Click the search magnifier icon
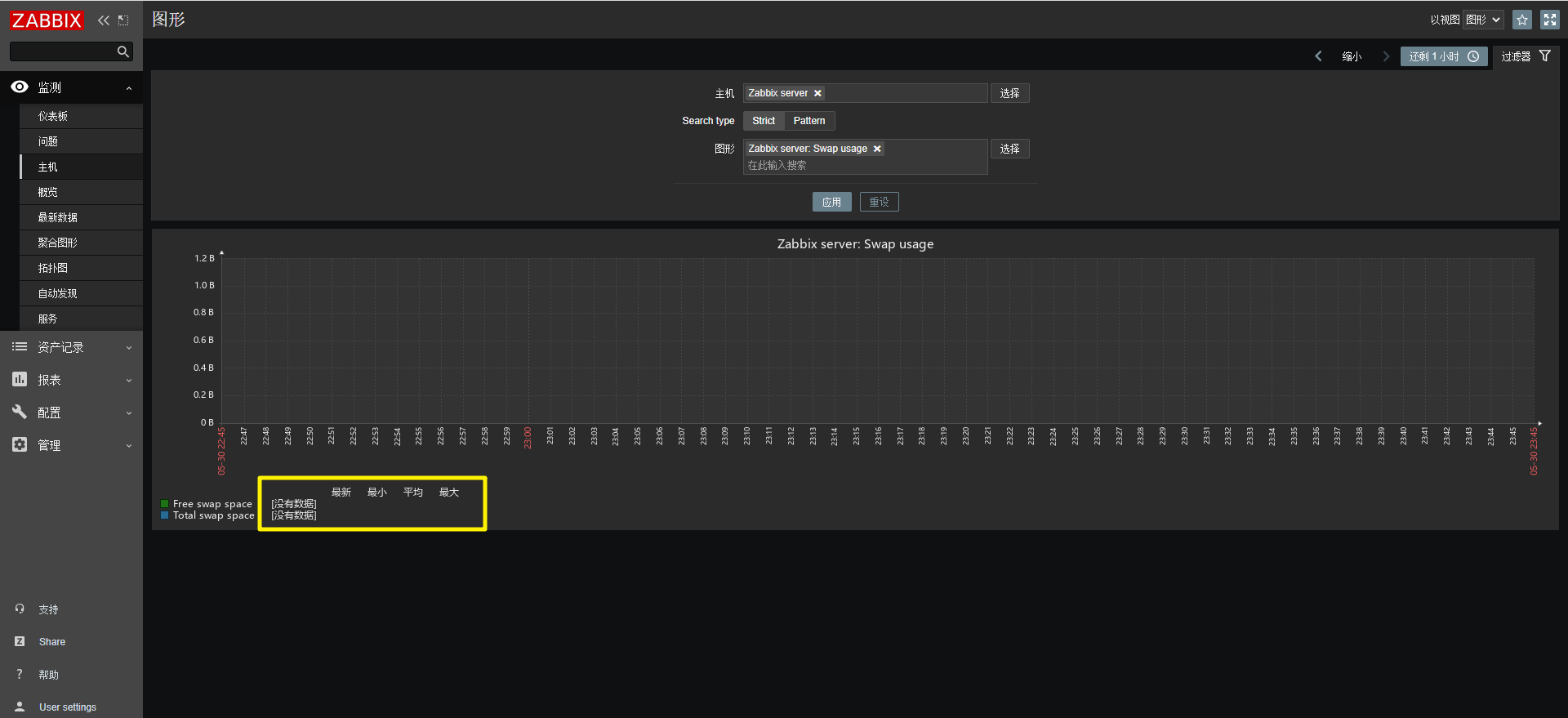This screenshot has width=1568, height=718. pyautogui.click(x=123, y=51)
